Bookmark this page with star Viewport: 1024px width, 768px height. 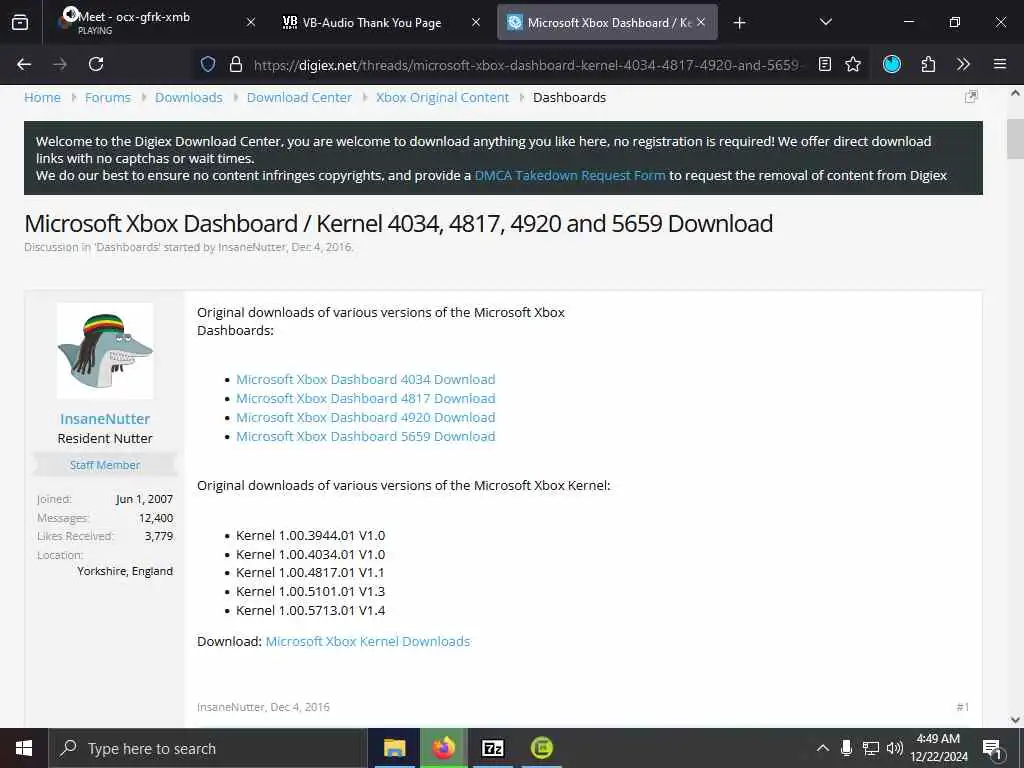pos(853,64)
